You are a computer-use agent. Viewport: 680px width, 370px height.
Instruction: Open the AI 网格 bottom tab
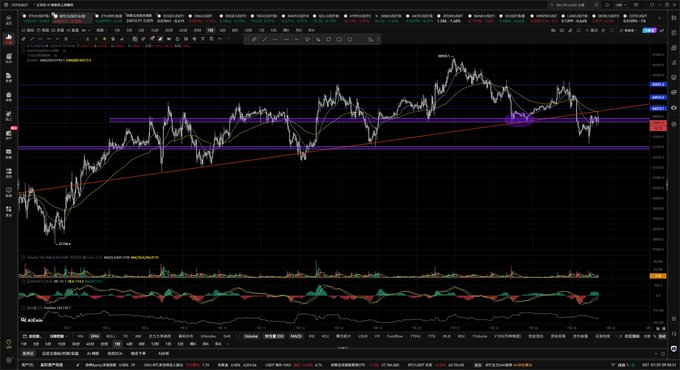coord(93,354)
